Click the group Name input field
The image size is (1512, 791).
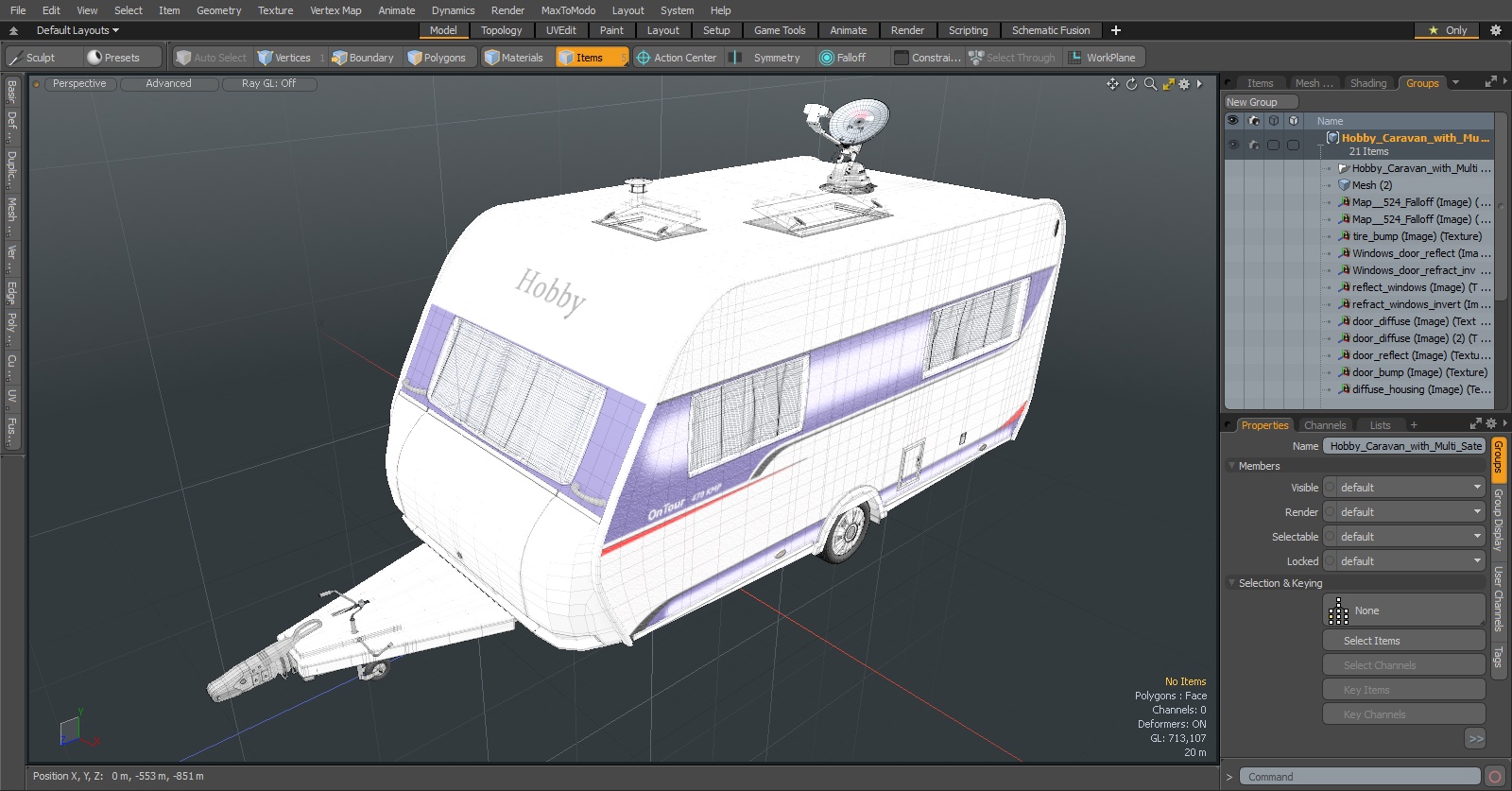click(x=1404, y=446)
